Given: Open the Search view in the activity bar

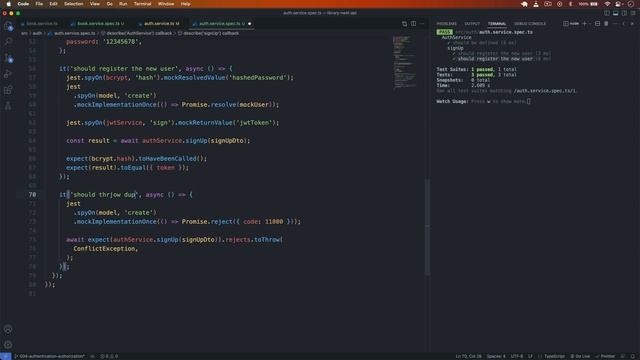Looking at the screenshot, I should (8, 42).
